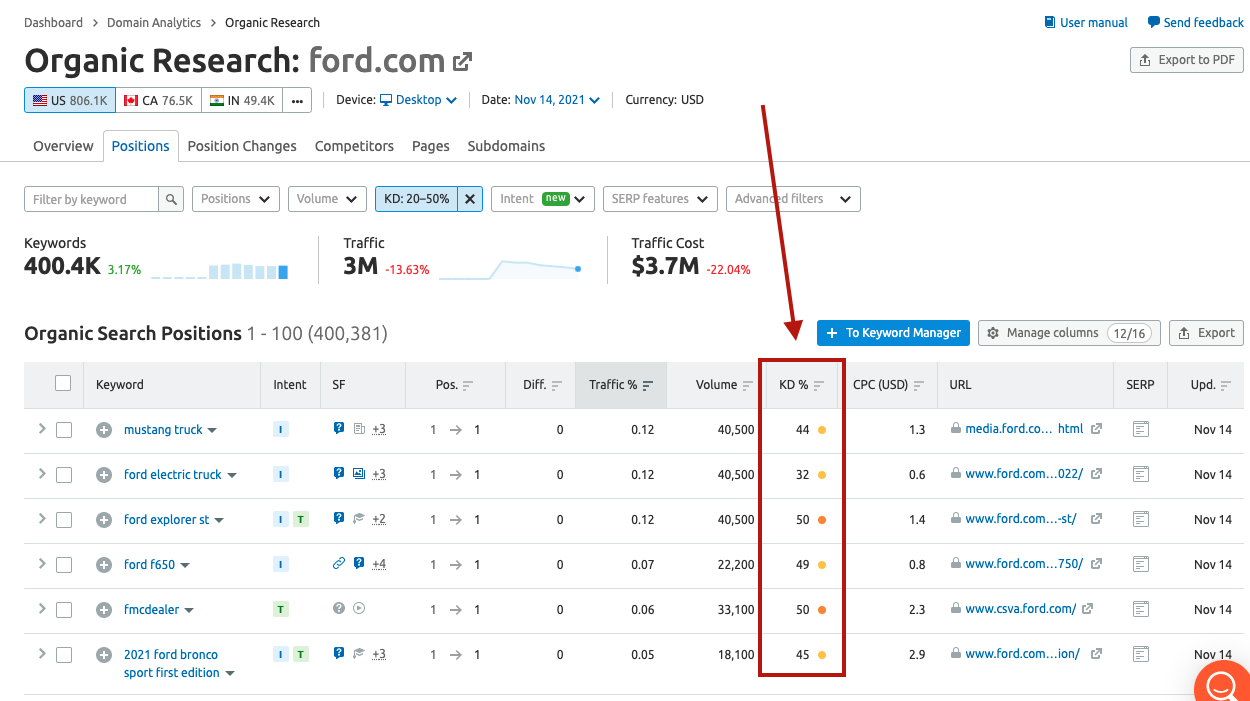Click the orange chat support bubble
Screen dimensions: 1250x701
pos(1221,684)
